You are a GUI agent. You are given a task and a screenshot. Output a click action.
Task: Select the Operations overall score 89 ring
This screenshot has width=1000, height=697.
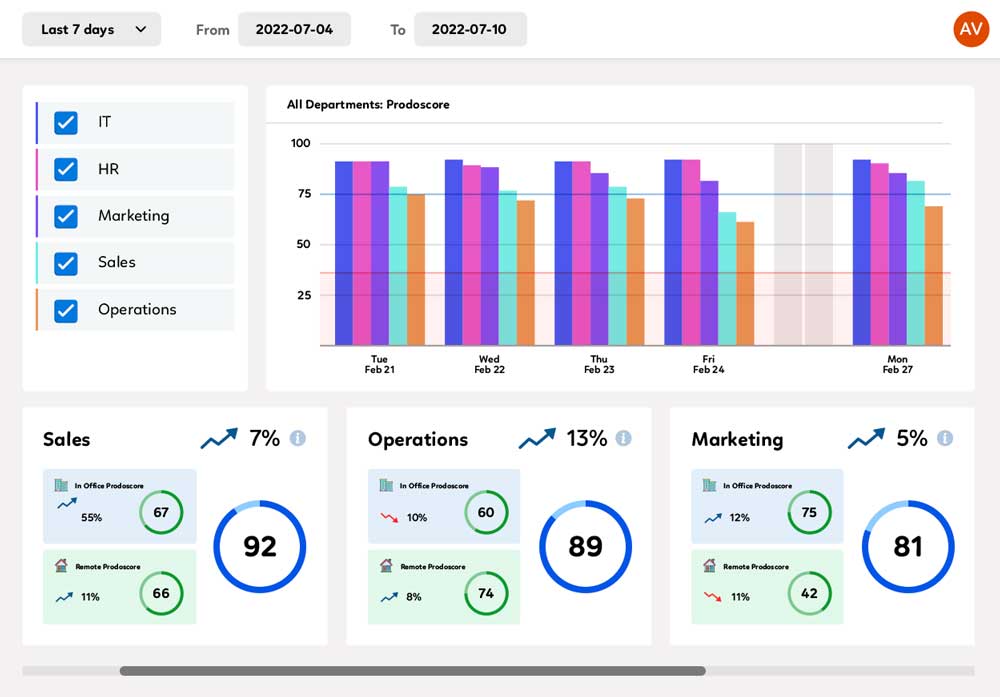585,547
